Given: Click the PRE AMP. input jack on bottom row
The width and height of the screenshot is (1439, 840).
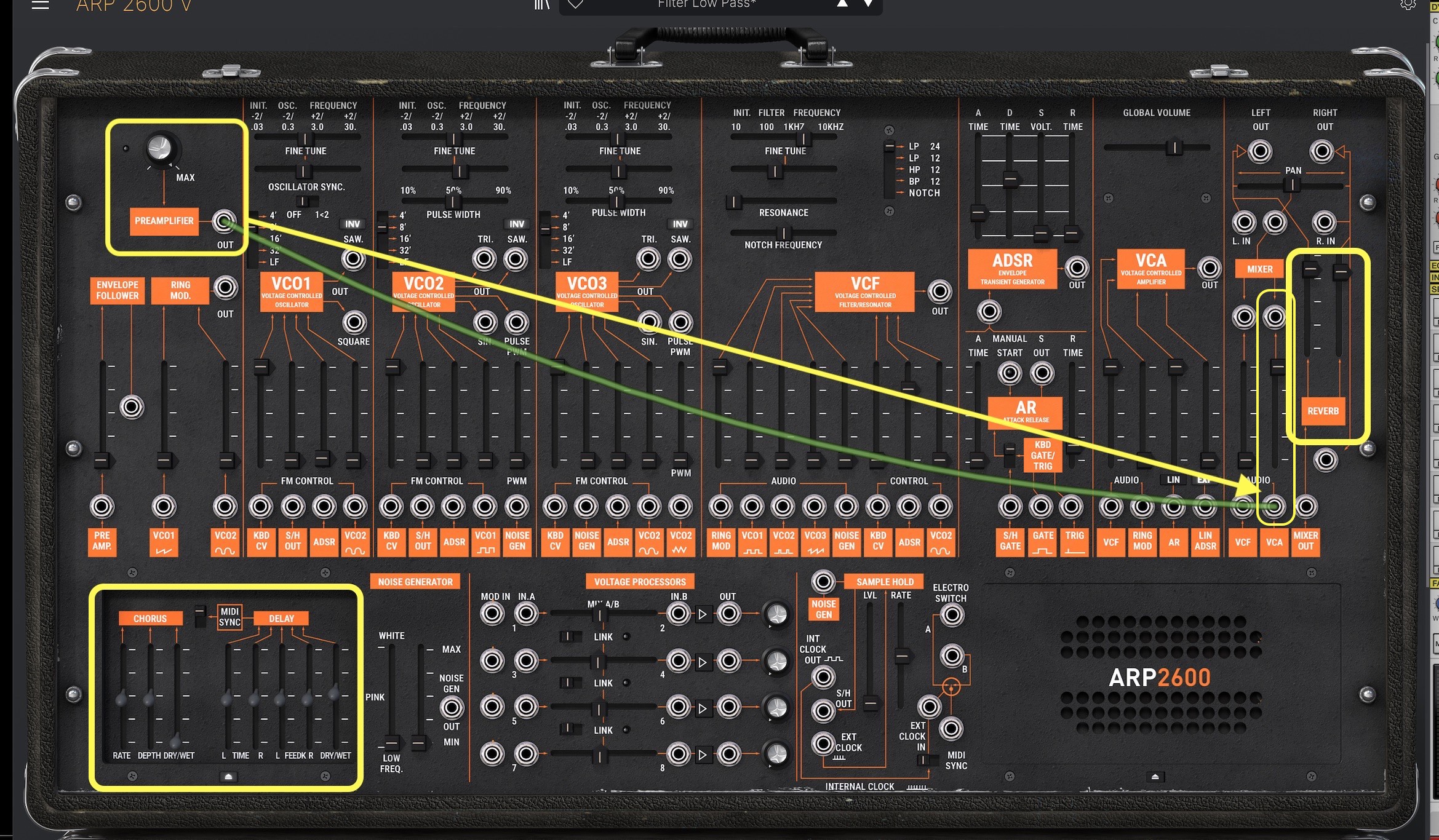Looking at the screenshot, I should pos(102,507).
